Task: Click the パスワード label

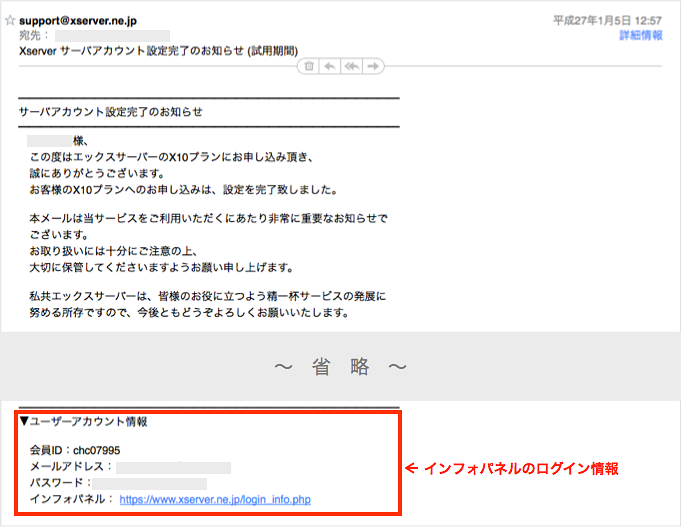Action: [x=60, y=483]
